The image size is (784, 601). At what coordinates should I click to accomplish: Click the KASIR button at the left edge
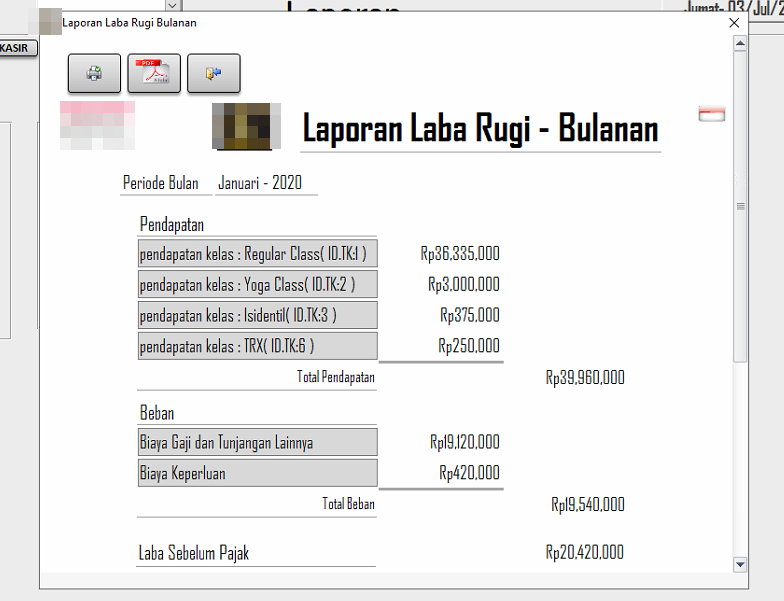tap(17, 48)
